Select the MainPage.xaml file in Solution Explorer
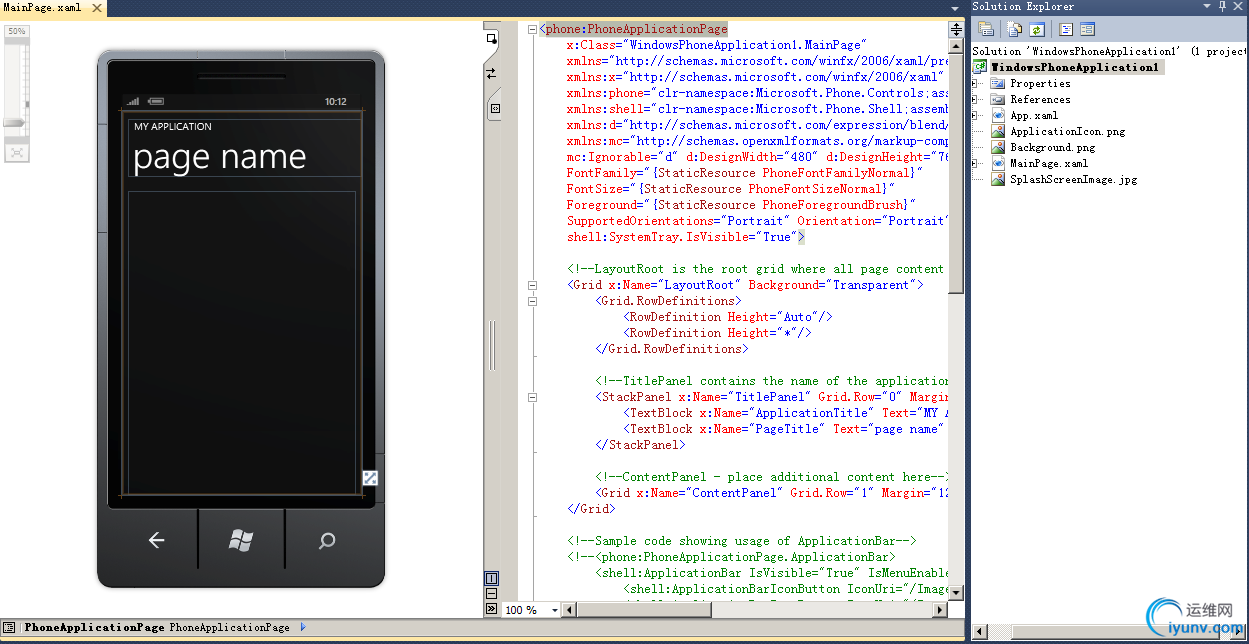Image resolution: width=1249 pixels, height=644 pixels. coord(1049,164)
